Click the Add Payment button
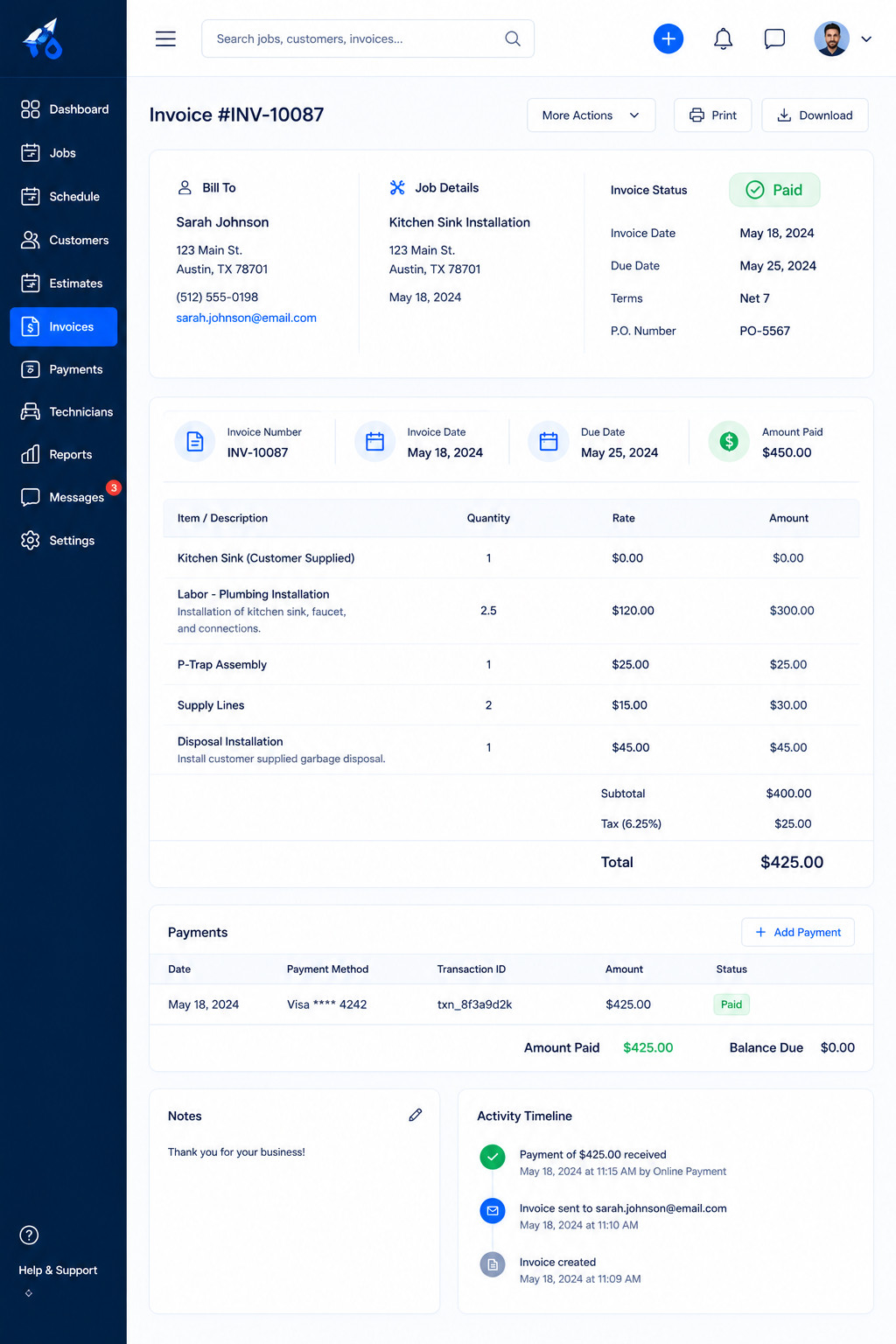The width and height of the screenshot is (896, 1344). [798, 932]
